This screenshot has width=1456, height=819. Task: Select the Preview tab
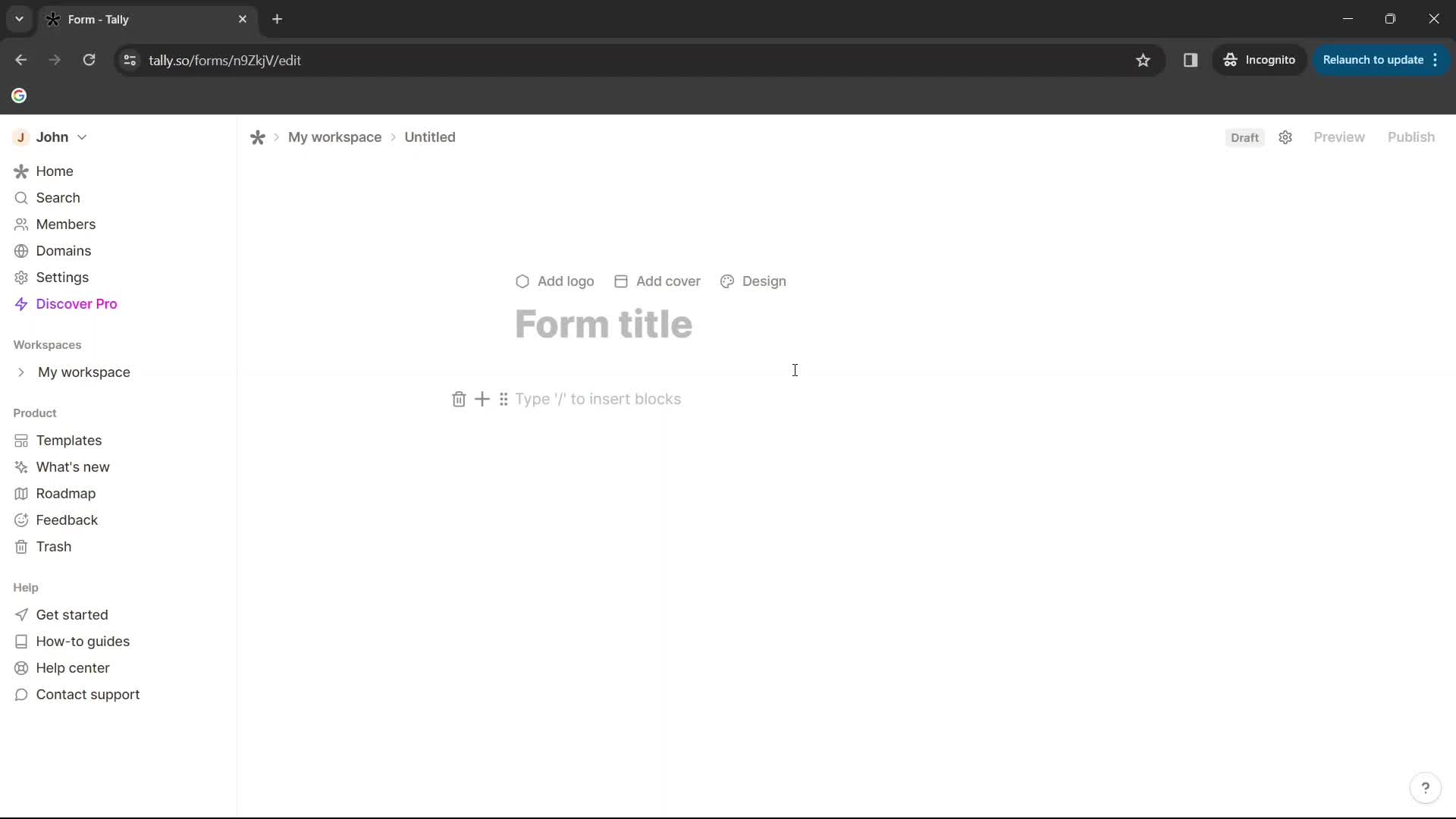click(1339, 137)
